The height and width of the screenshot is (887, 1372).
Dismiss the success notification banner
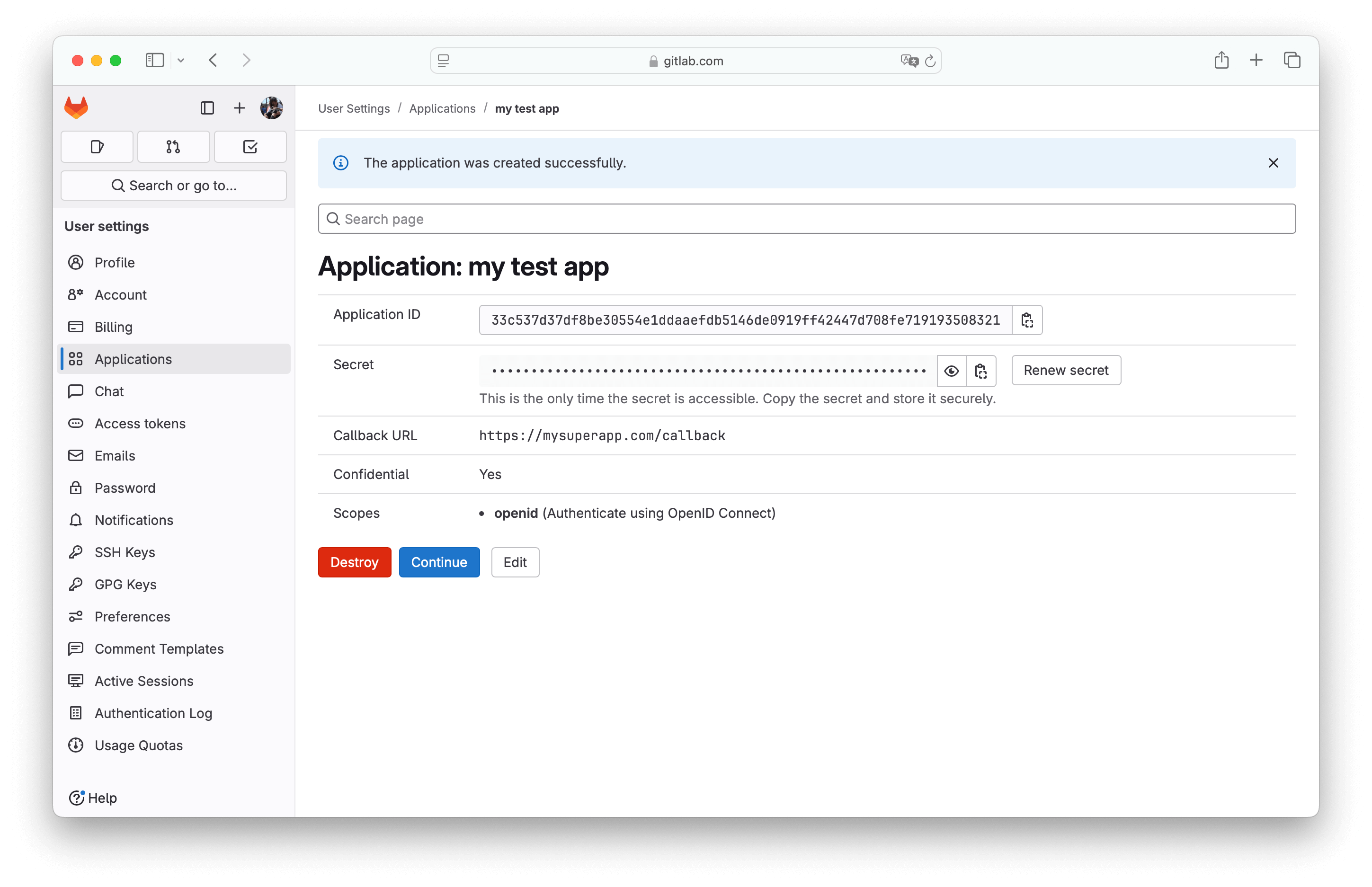coord(1273,163)
